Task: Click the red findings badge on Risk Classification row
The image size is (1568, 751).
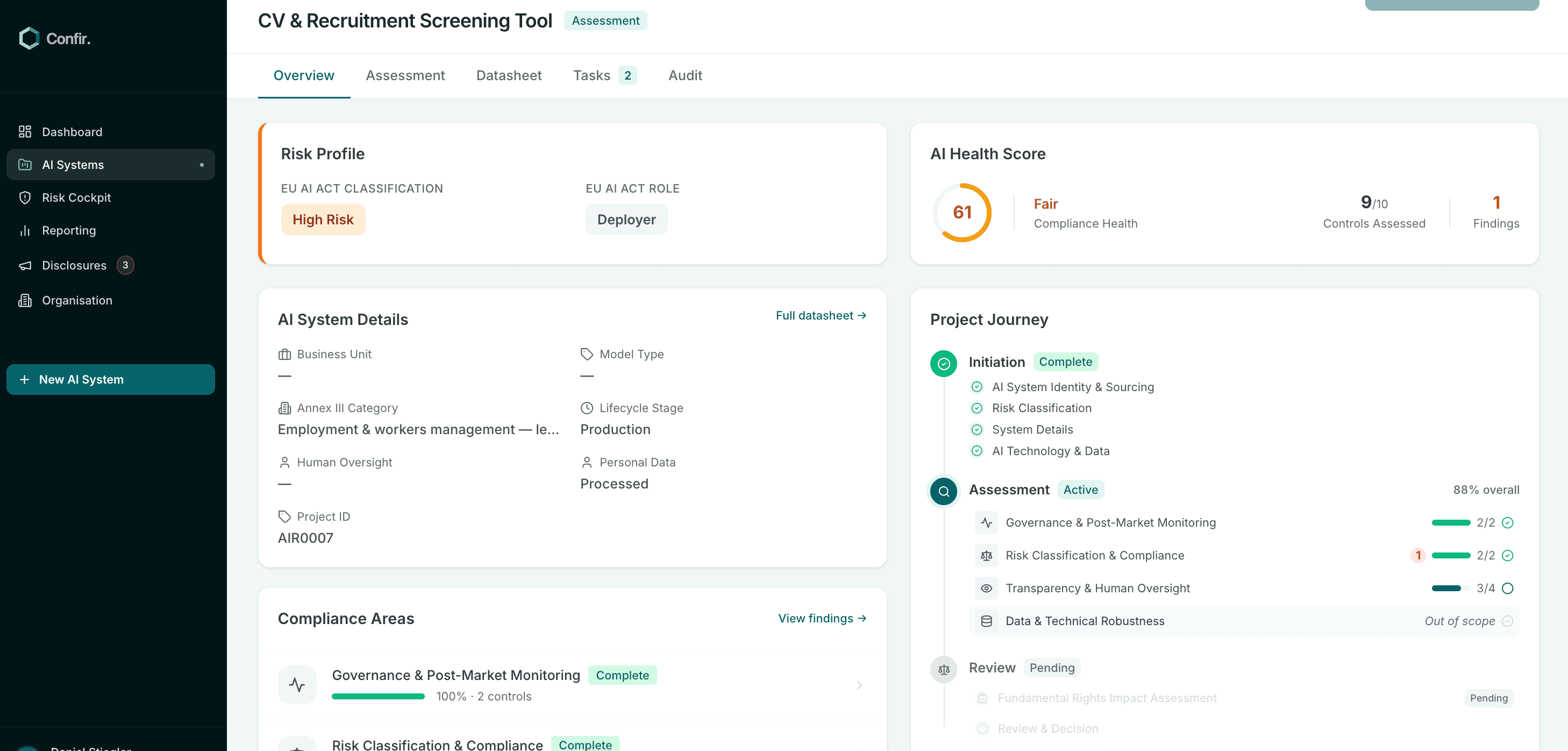Action: pos(1417,556)
